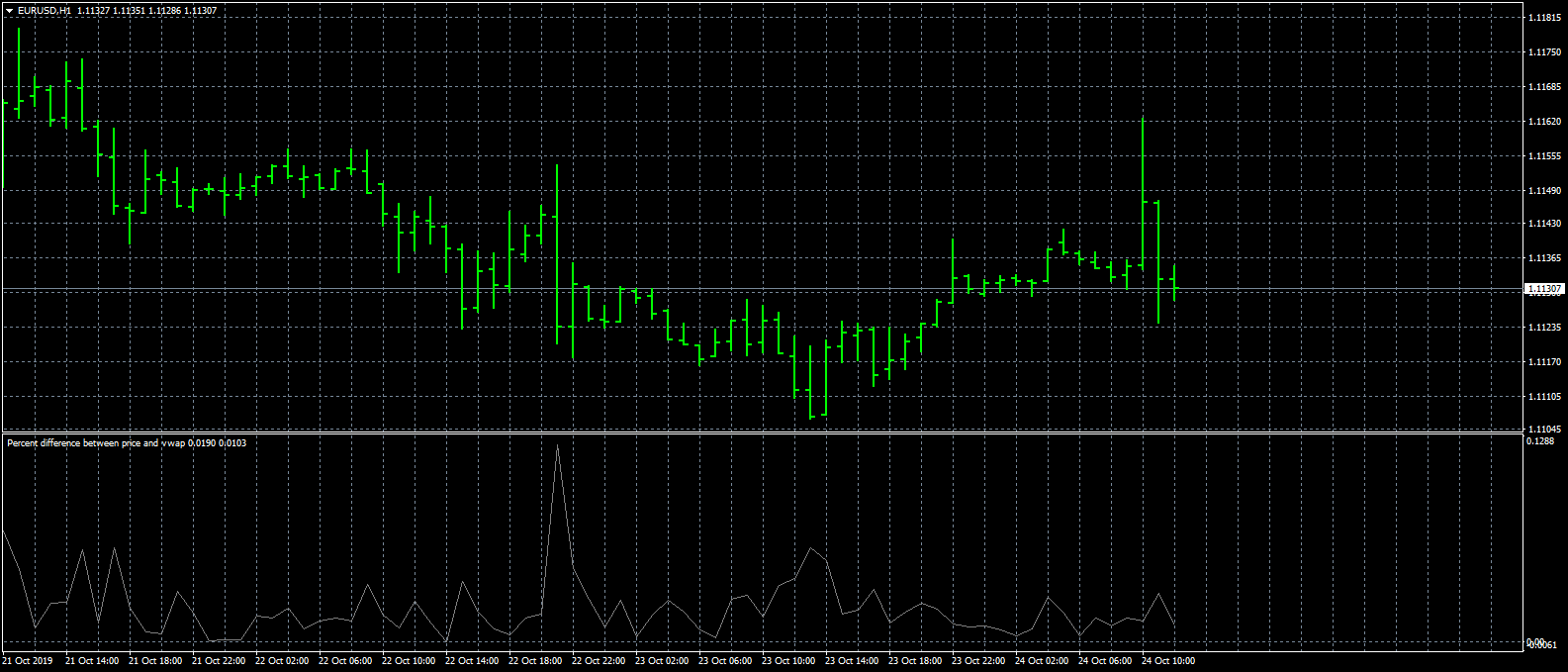This screenshot has height=672, width=1568.
Task: Click the 22 Oct 02:00 time label
Action: point(282,660)
